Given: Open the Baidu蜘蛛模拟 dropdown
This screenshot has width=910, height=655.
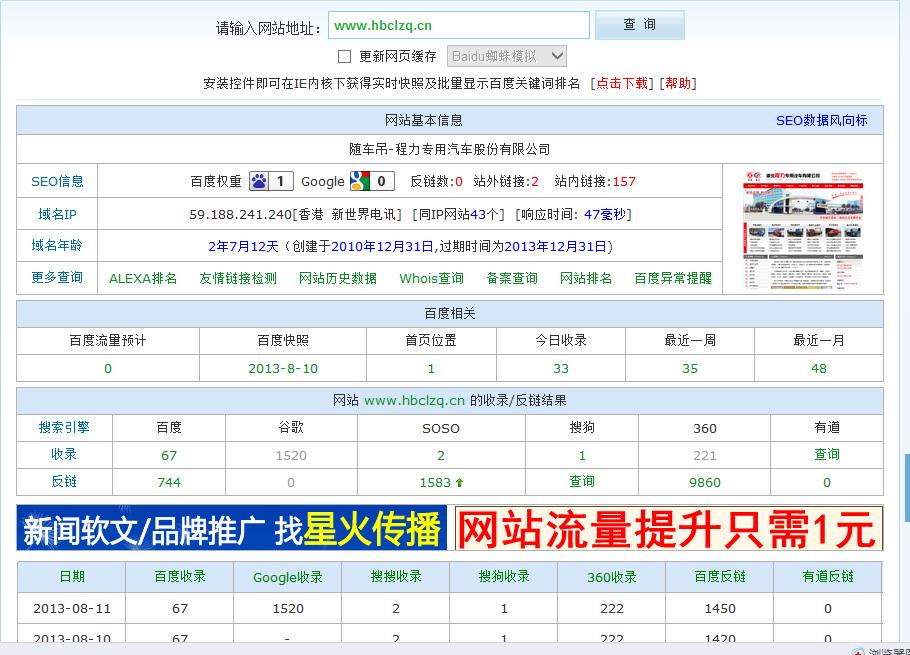Looking at the screenshot, I should 507,56.
